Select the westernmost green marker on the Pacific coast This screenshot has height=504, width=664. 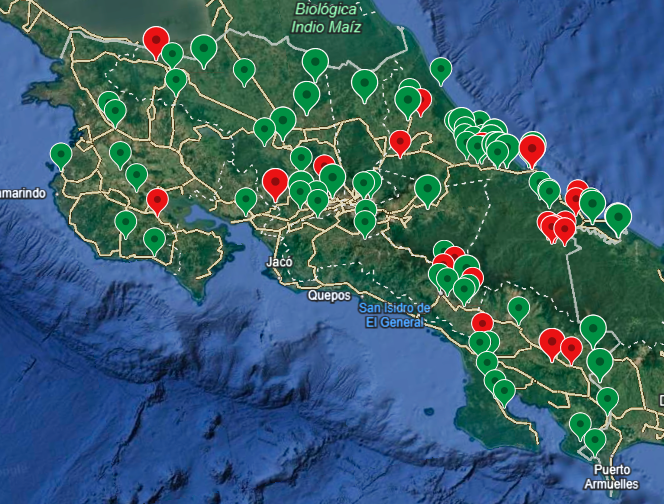point(61,155)
